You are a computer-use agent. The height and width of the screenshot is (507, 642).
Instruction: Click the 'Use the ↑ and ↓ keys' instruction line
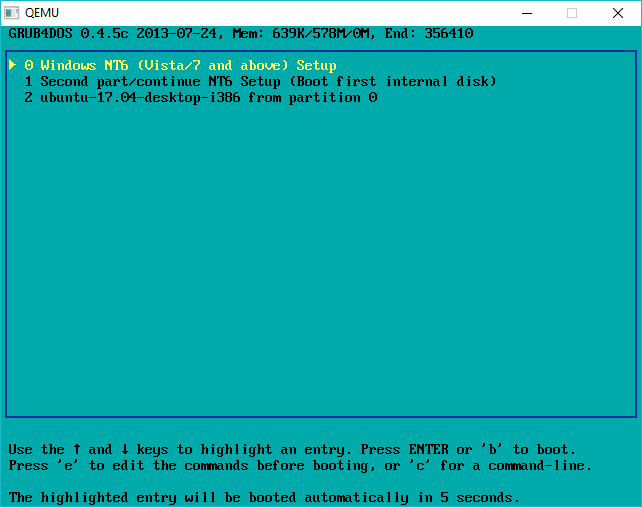click(292, 449)
